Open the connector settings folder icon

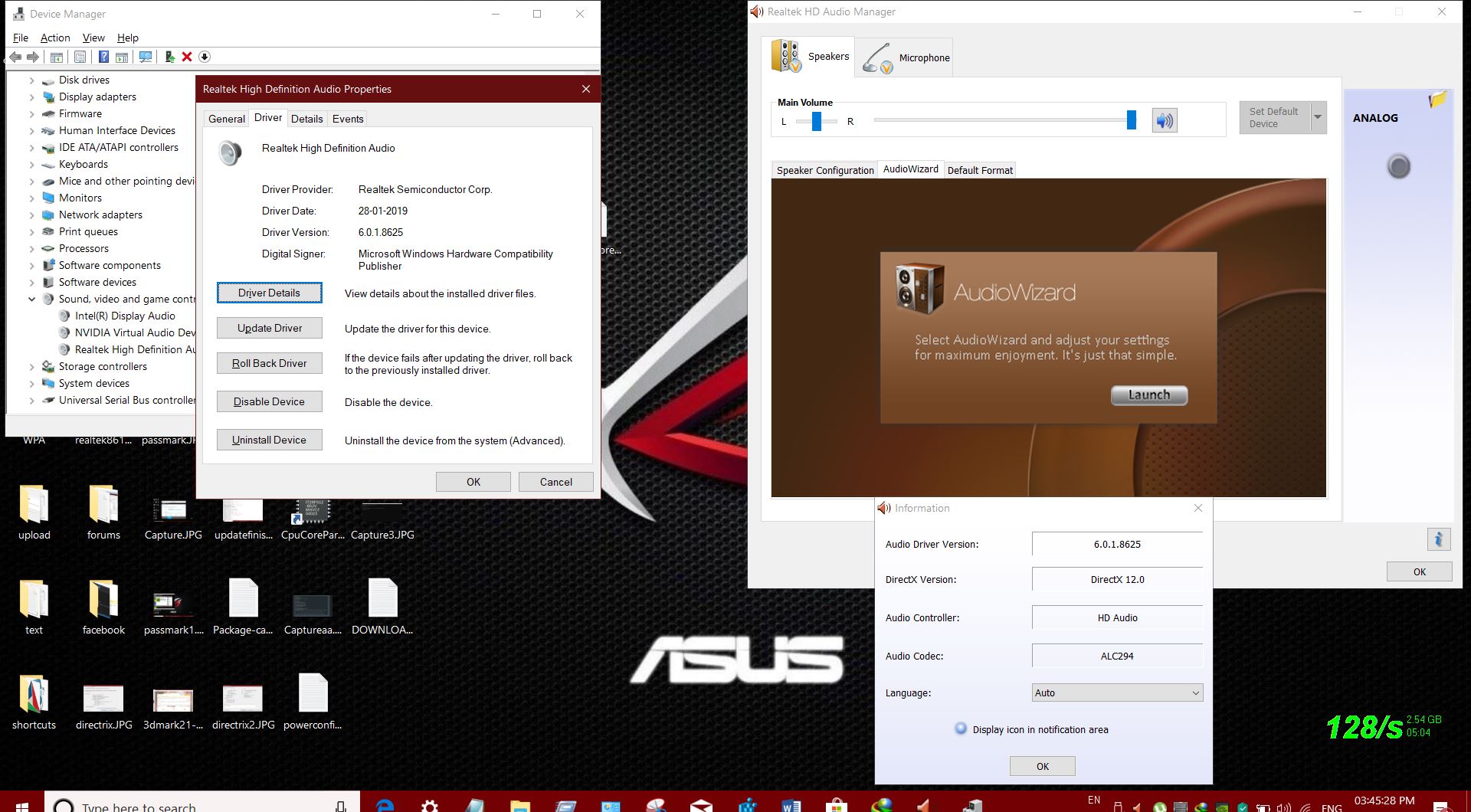(1437, 100)
